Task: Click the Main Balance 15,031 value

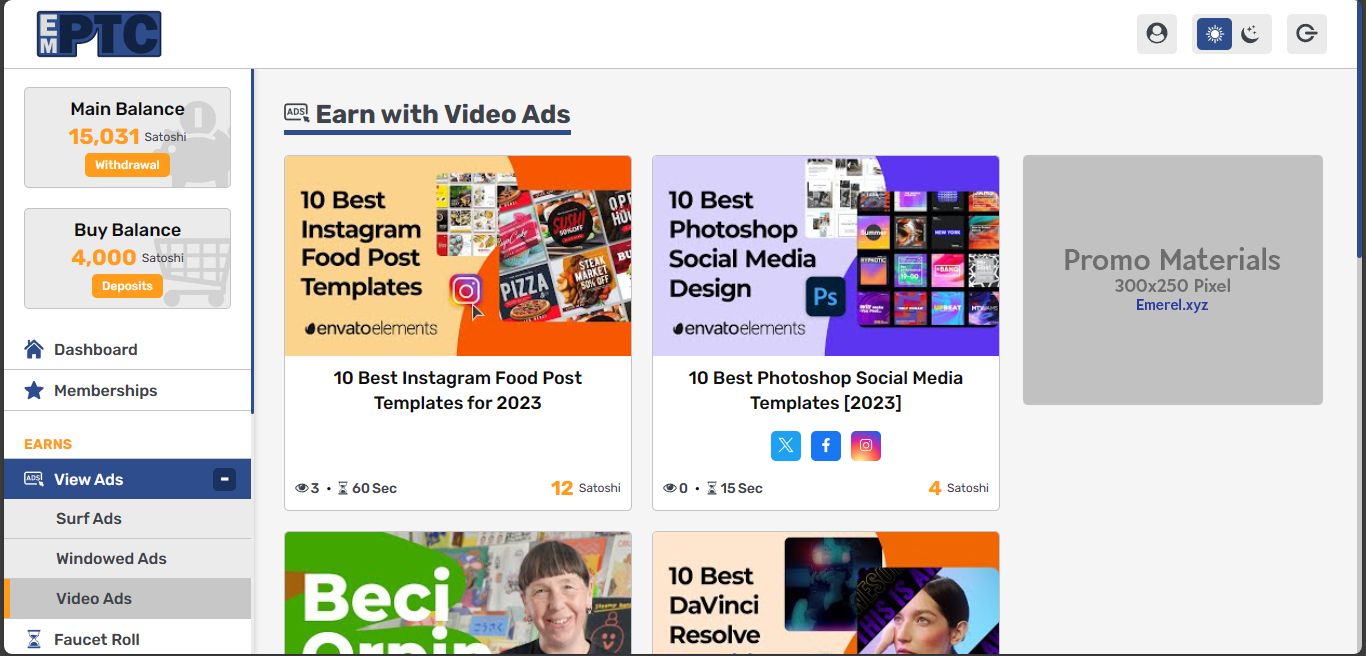Action: point(104,136)
